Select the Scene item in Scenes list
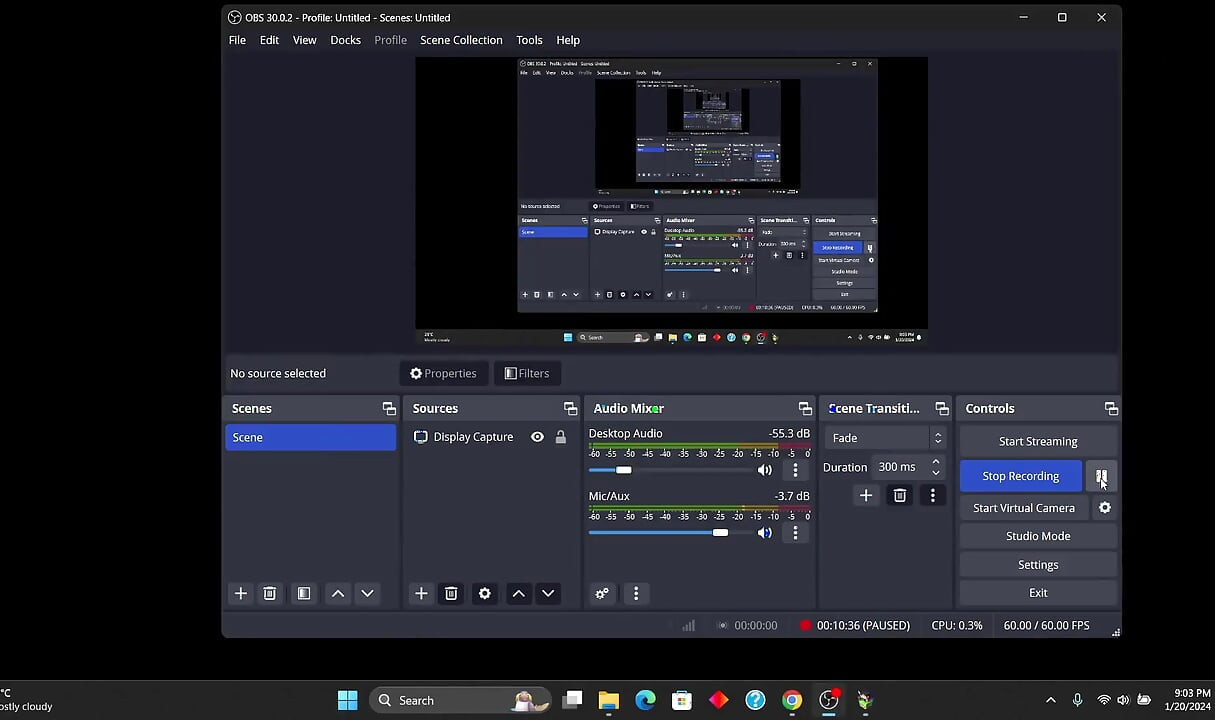Viewport: 1215px width, 720px height. coord(310,437)
